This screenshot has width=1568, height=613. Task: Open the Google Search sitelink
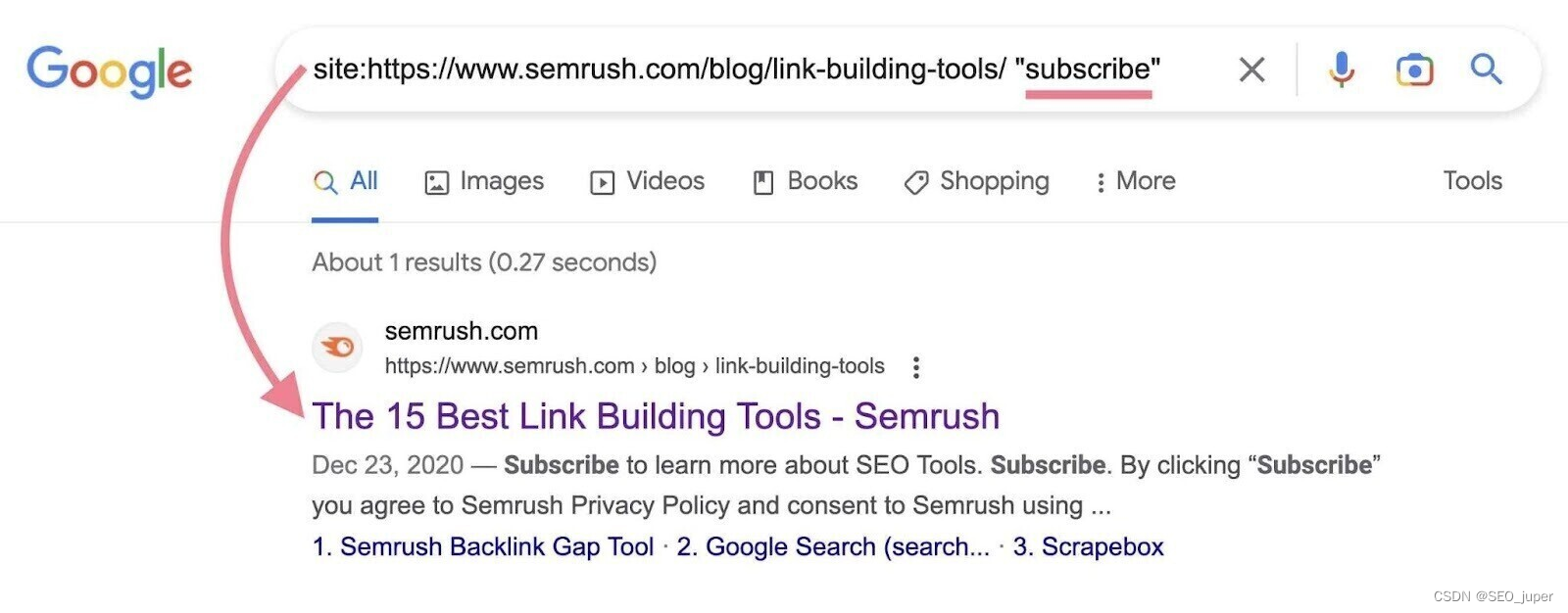pyautogui.click(x=833, y=546)
